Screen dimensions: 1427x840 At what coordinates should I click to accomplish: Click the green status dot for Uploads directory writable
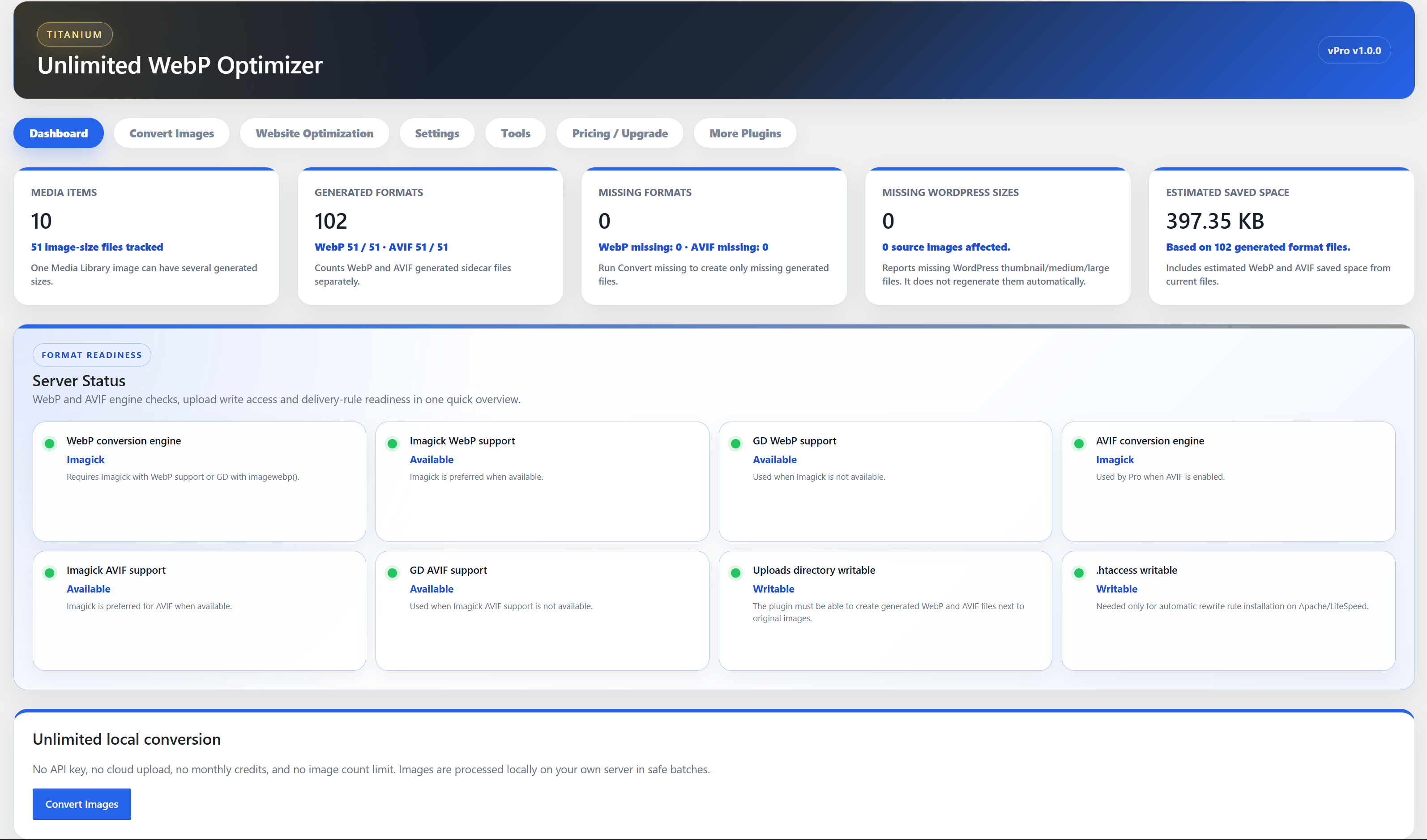click(735, 573)
